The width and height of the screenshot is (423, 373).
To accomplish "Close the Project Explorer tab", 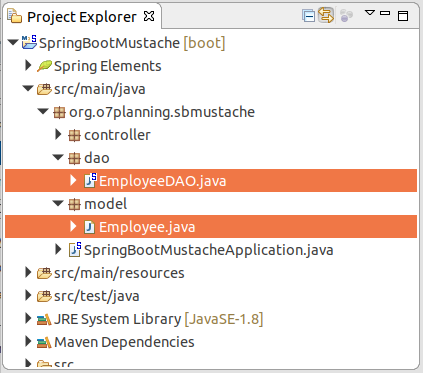I will (149, 16).
